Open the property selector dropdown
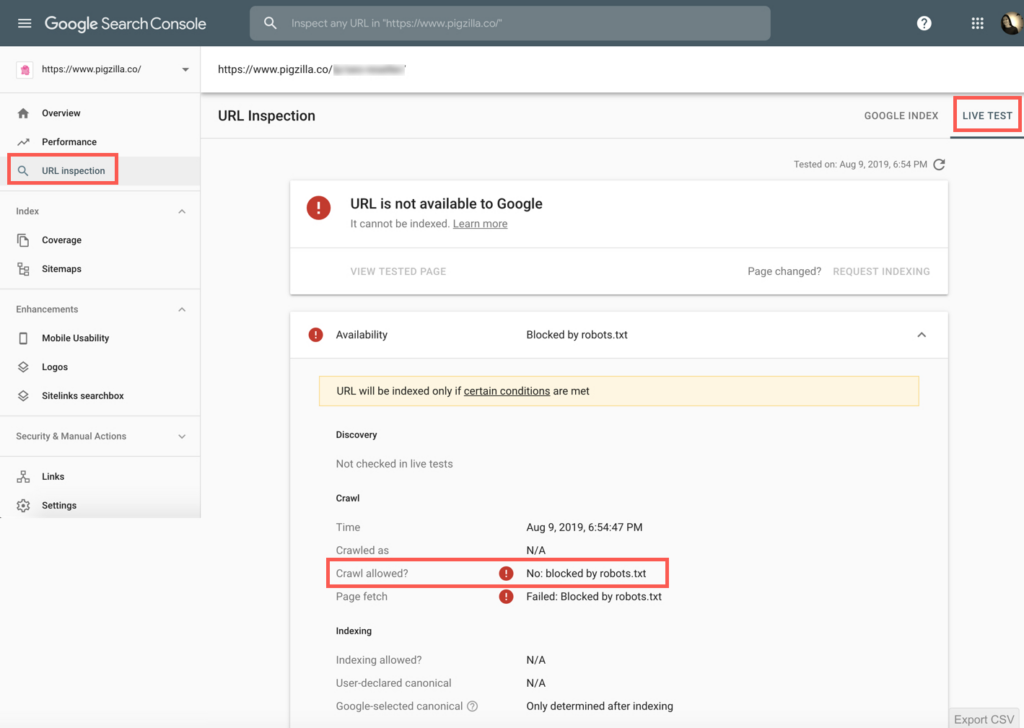The height and width of the screenshot is (728, 1024). [x=185, y=70]
